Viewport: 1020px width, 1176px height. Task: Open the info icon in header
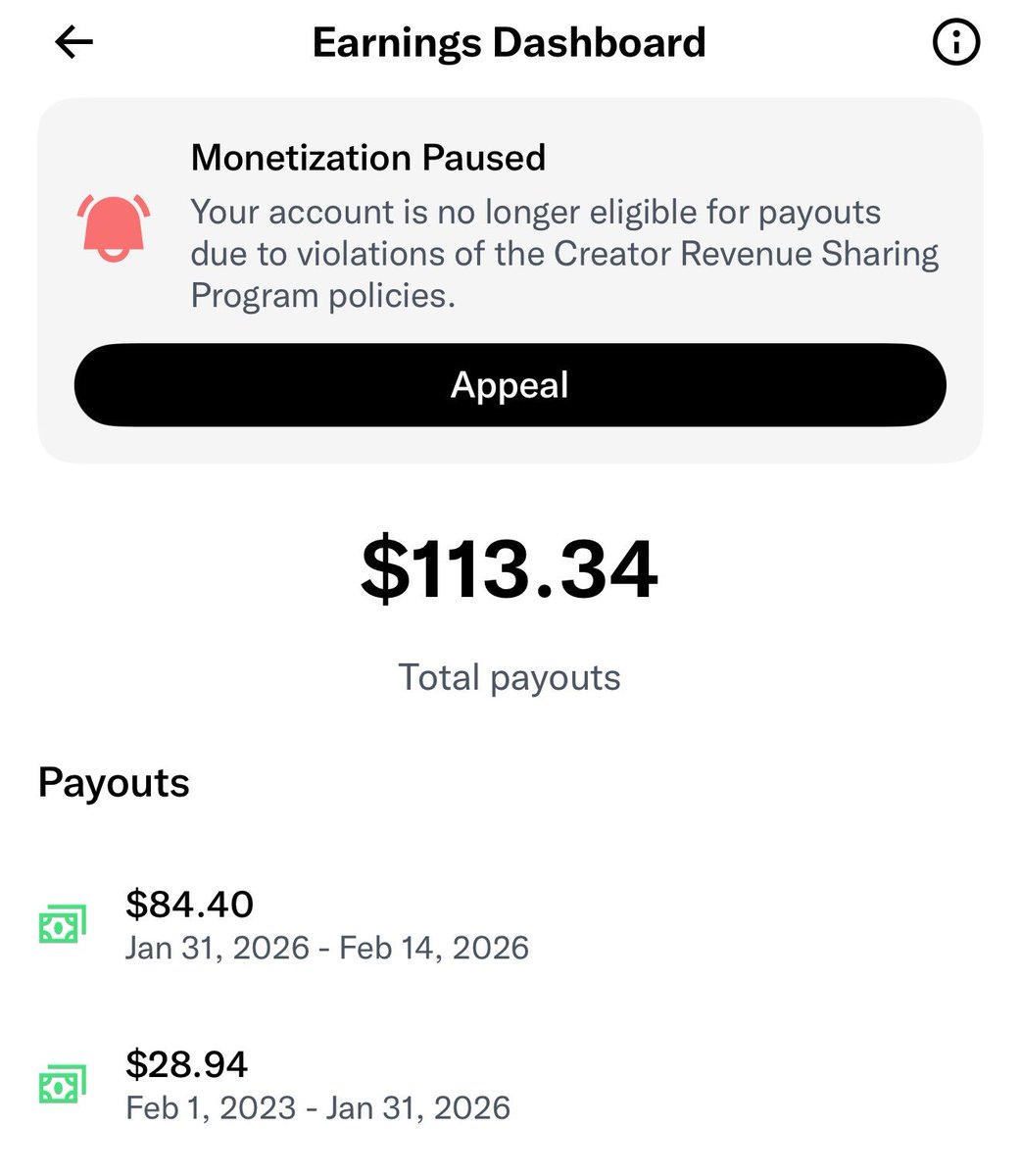pyautogui.click(x=953, y=43)
